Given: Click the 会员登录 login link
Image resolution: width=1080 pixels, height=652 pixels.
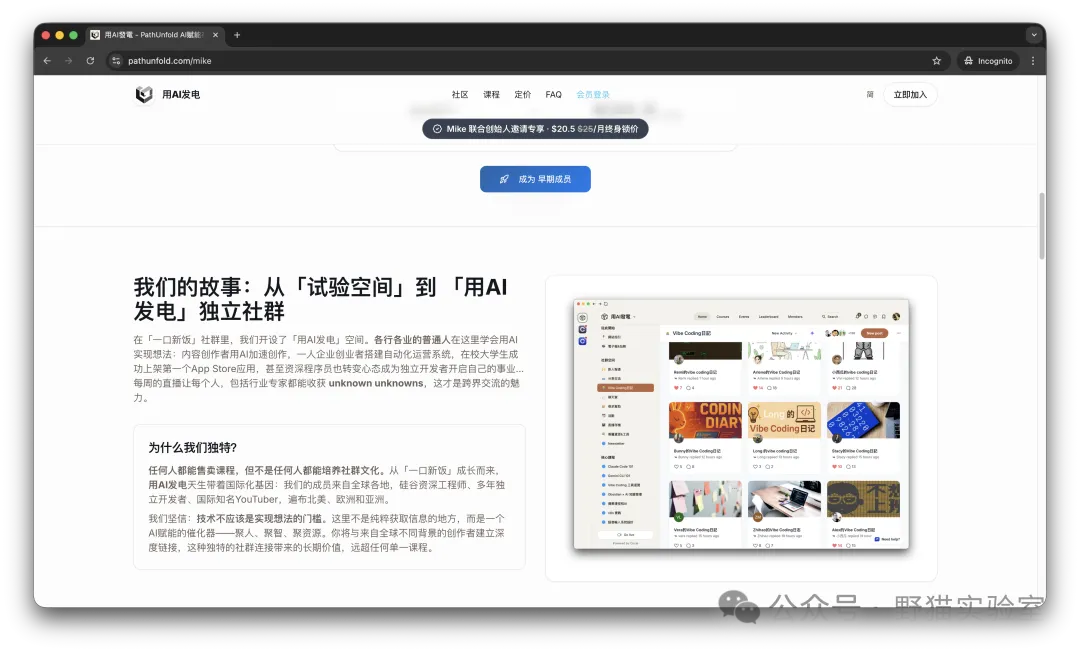Looking at the screenshot, I should point(593,94).
